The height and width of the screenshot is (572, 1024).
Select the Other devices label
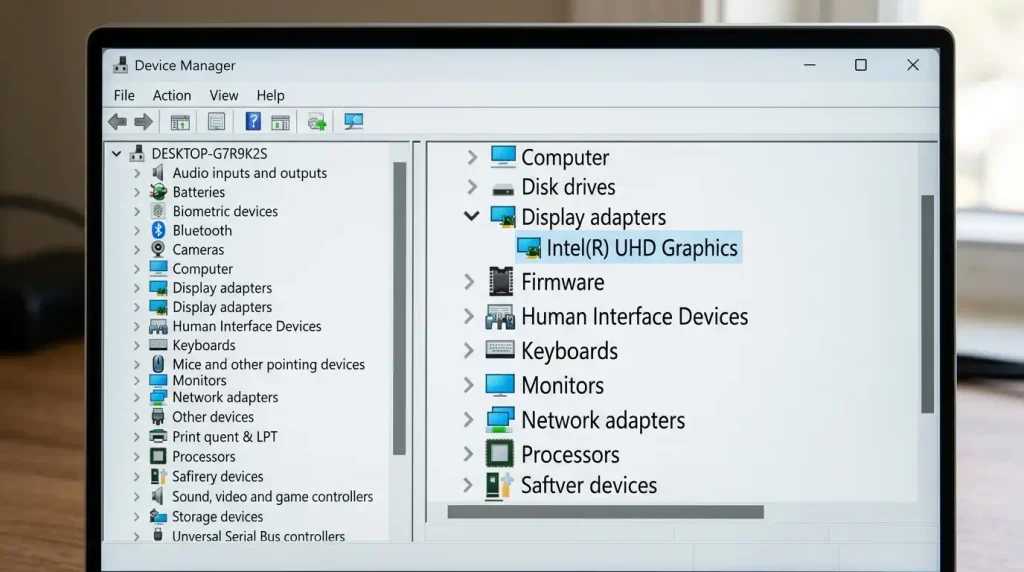pos(213,417)
